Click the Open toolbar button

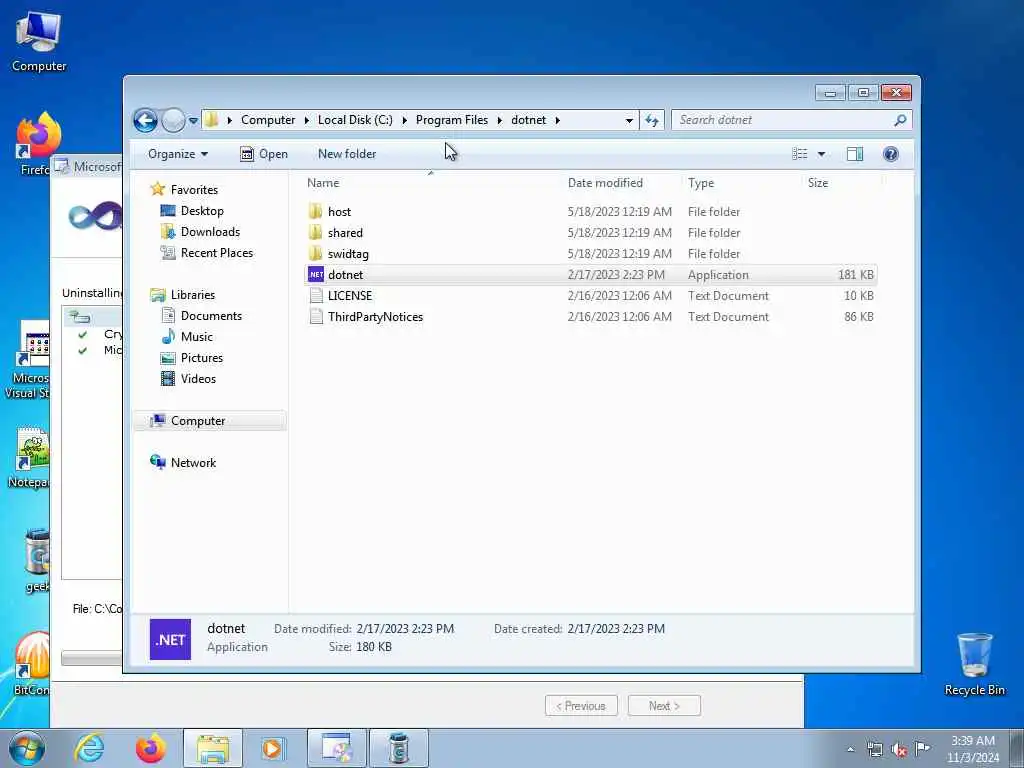point(264,153)
